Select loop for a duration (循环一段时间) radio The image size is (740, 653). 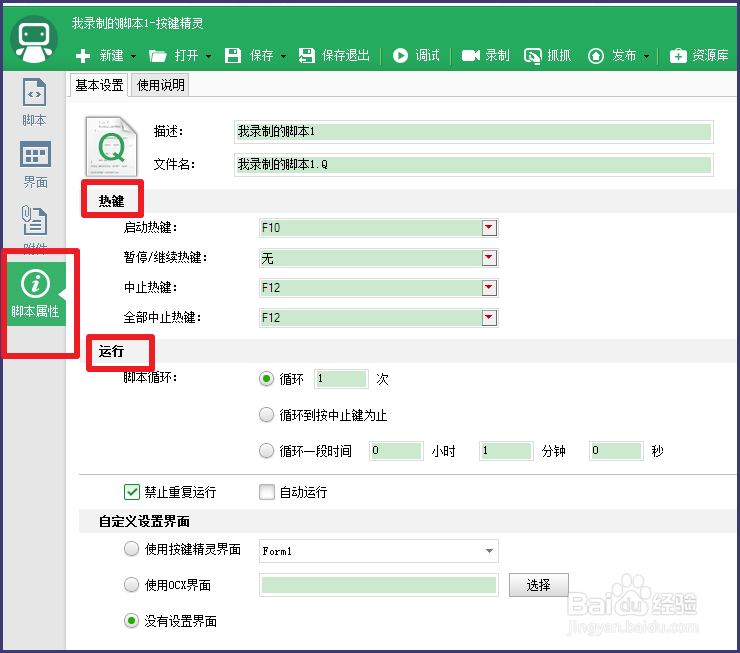[266, 451]
